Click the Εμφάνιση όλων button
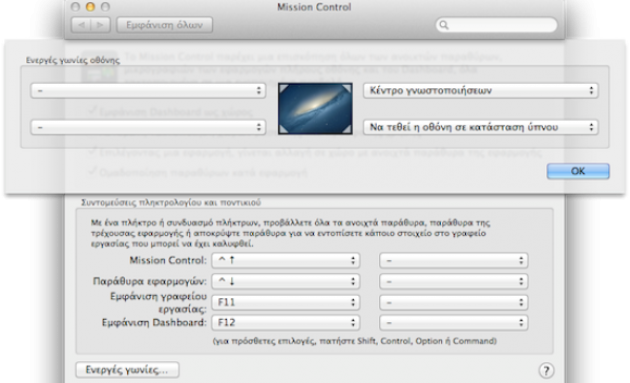 click(164, 25)
